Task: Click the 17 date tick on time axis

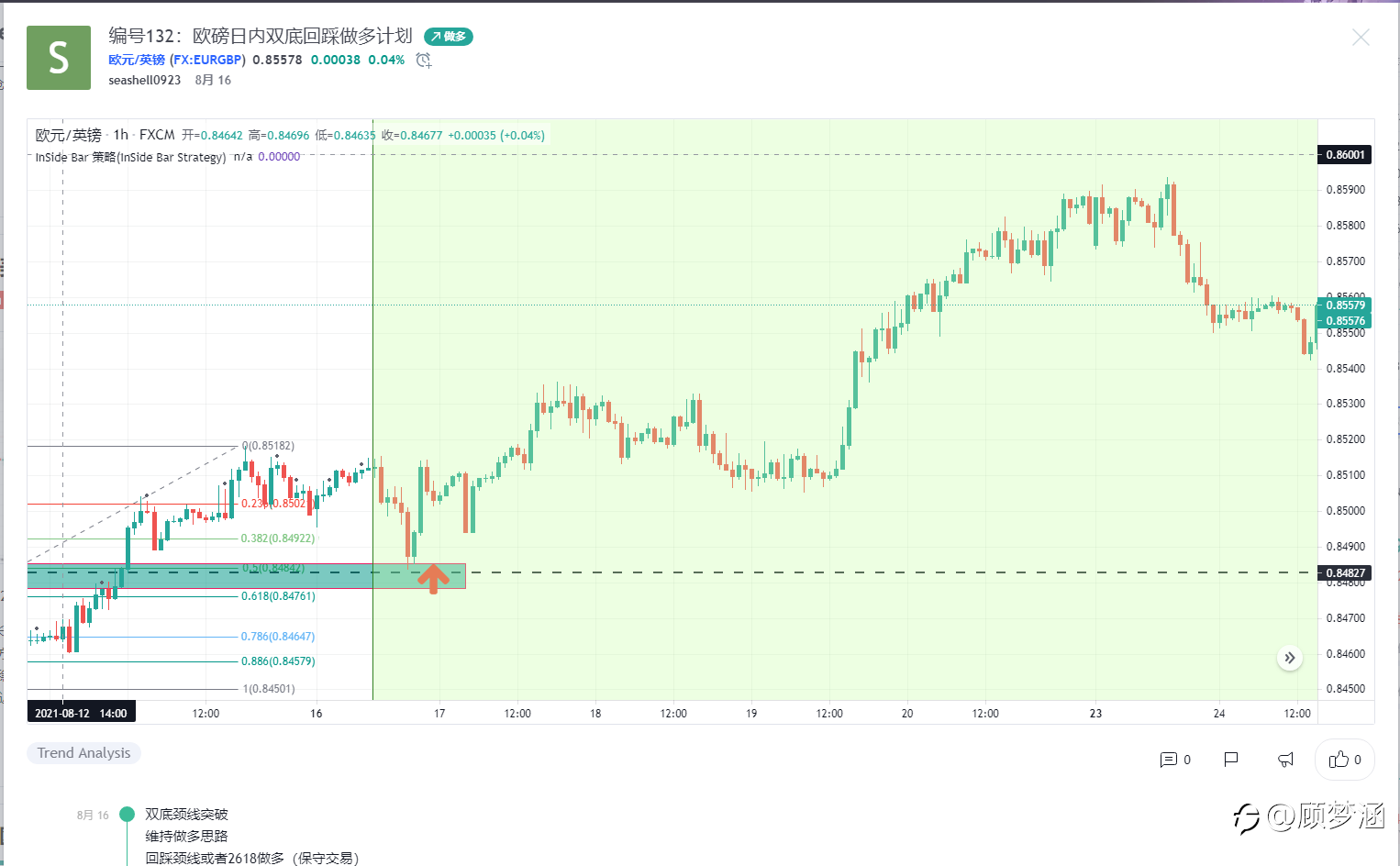Action: [x=439, y=714]
